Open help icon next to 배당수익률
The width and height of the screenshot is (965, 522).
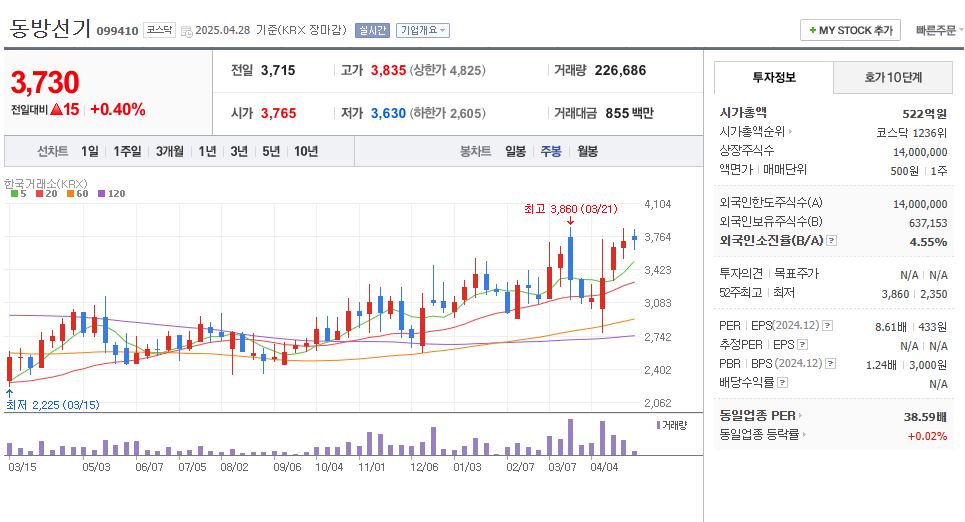(782, 383)
